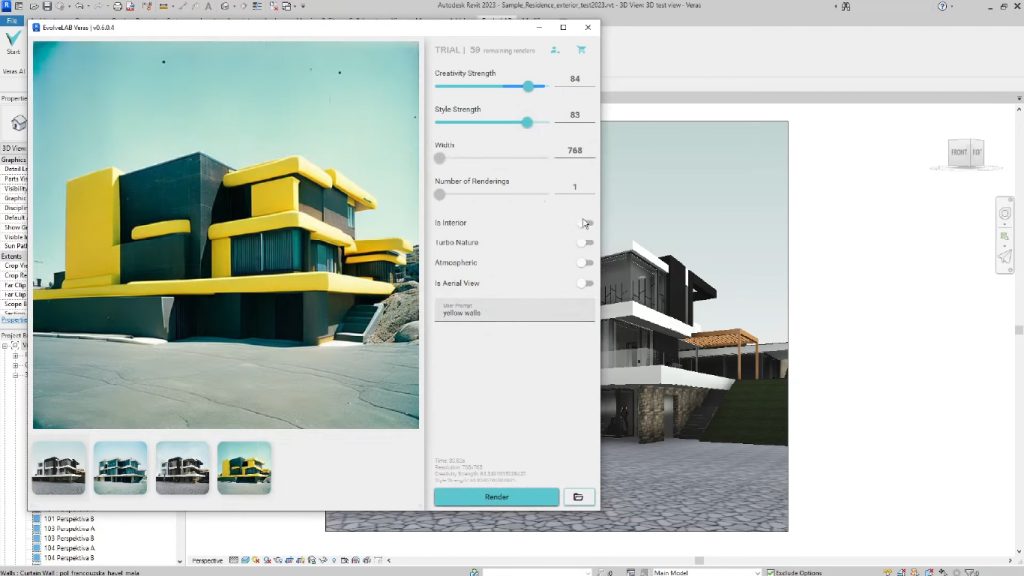Turn on the Turbo Nature switch

click(585, 243)
